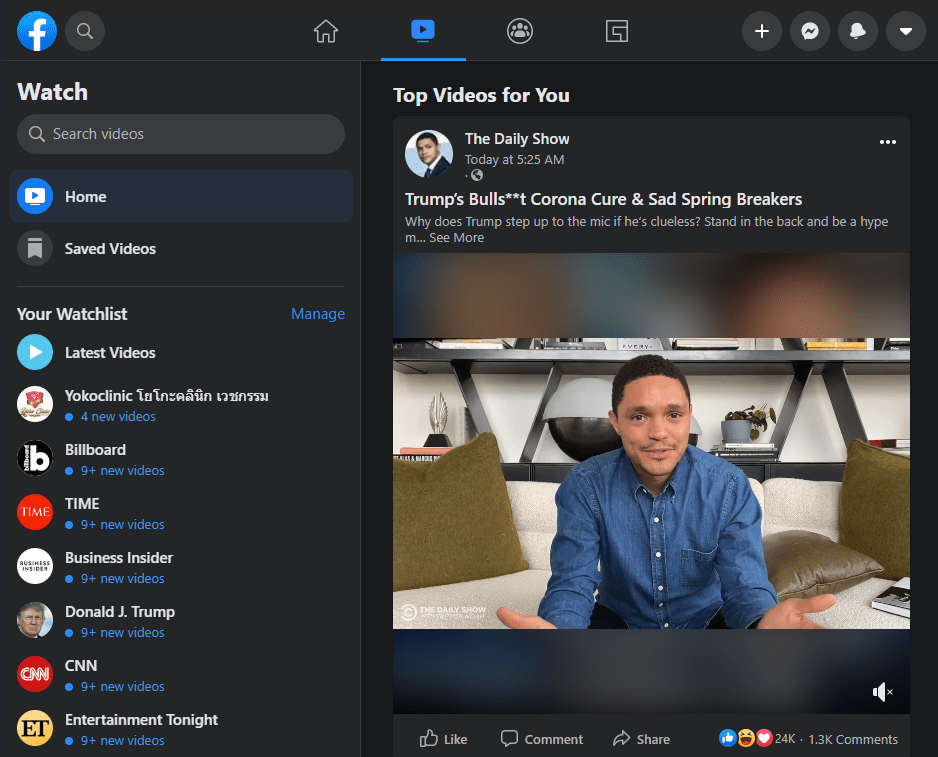Viewport: 938px width, 757px height.
Task: Open TIME in the watchlist
Action: (x=181, y=513)
